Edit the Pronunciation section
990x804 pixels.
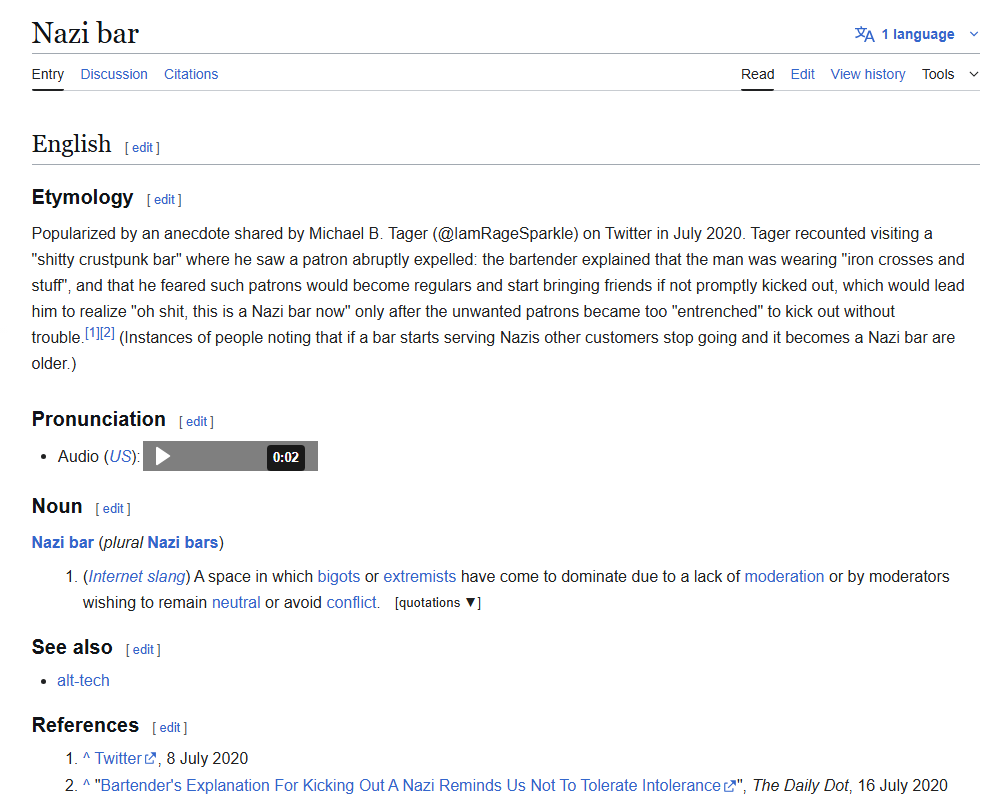(x=196, y=422)
